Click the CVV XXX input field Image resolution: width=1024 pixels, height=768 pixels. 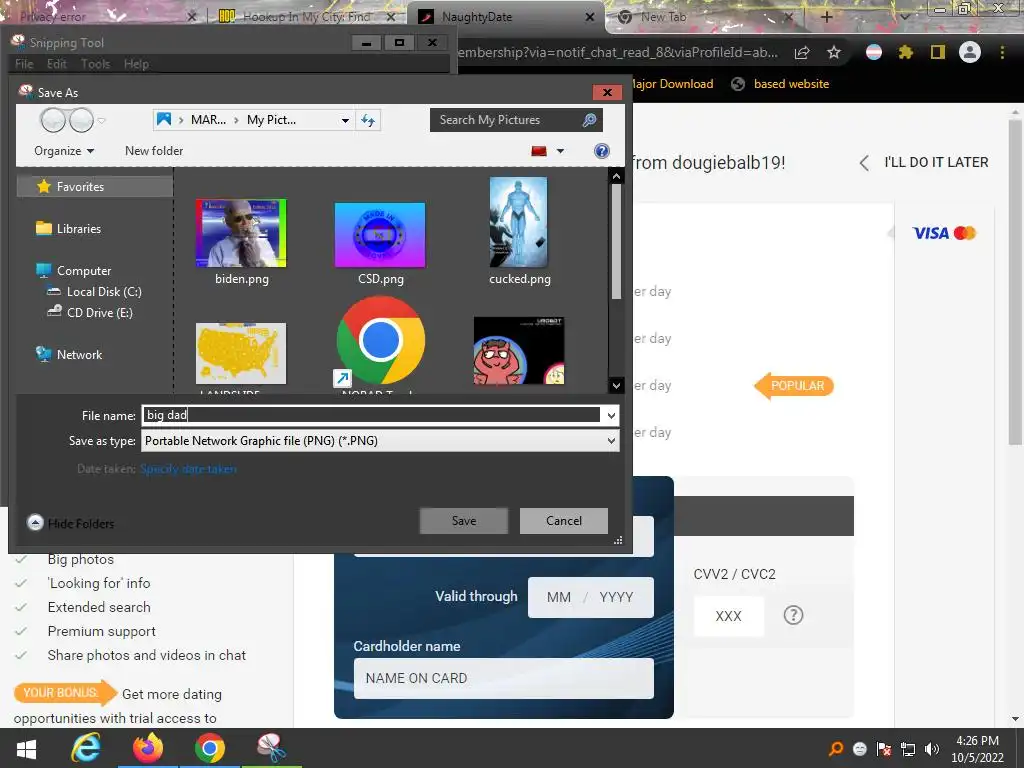point(728,616)
